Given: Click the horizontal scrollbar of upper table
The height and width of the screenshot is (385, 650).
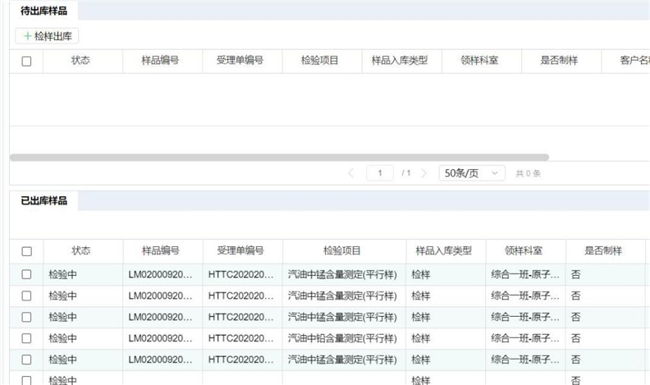Looking at the screenshot, I should click(x=279, y=157).
